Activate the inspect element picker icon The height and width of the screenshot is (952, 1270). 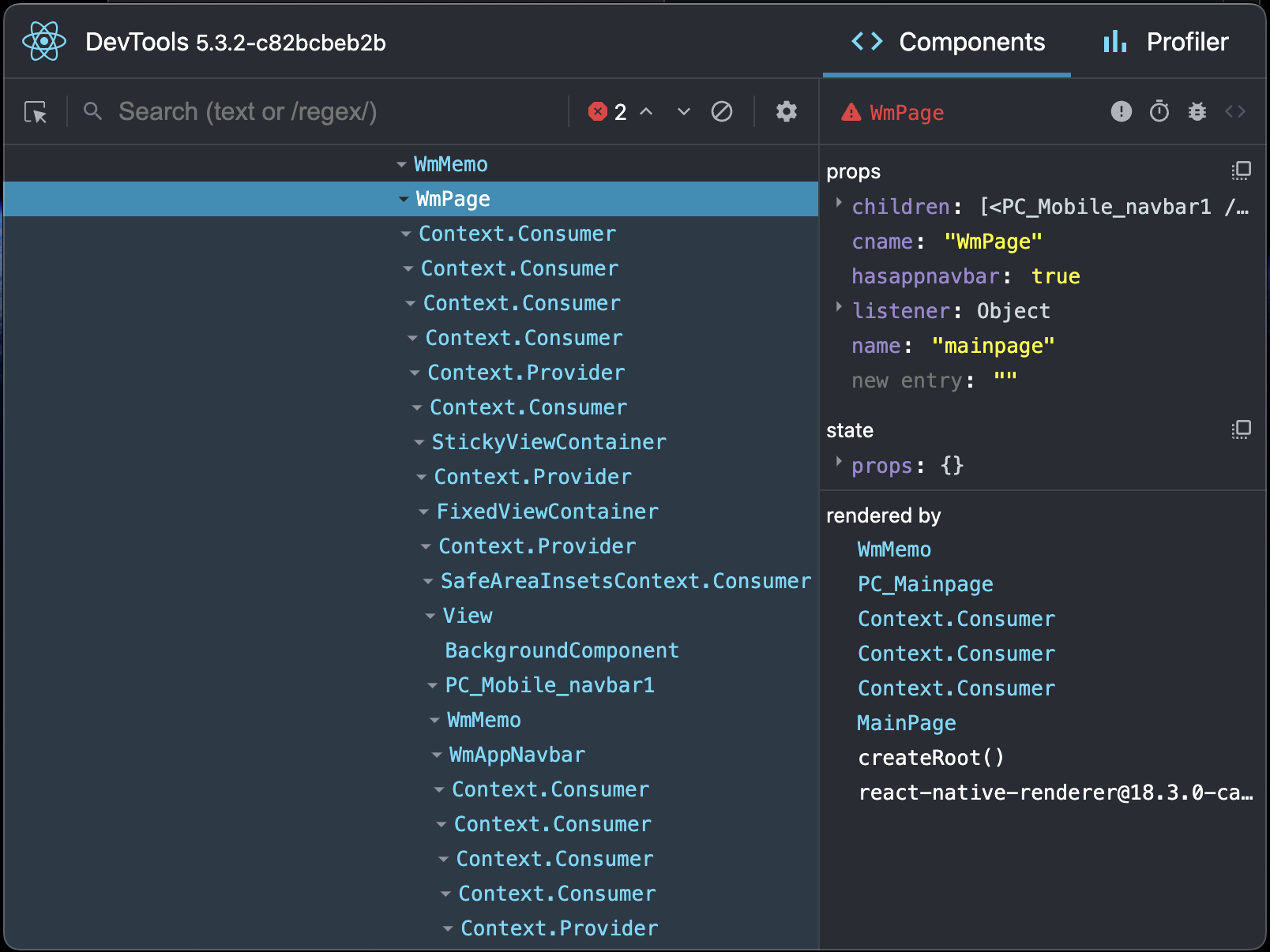click(x=36, y=112)
